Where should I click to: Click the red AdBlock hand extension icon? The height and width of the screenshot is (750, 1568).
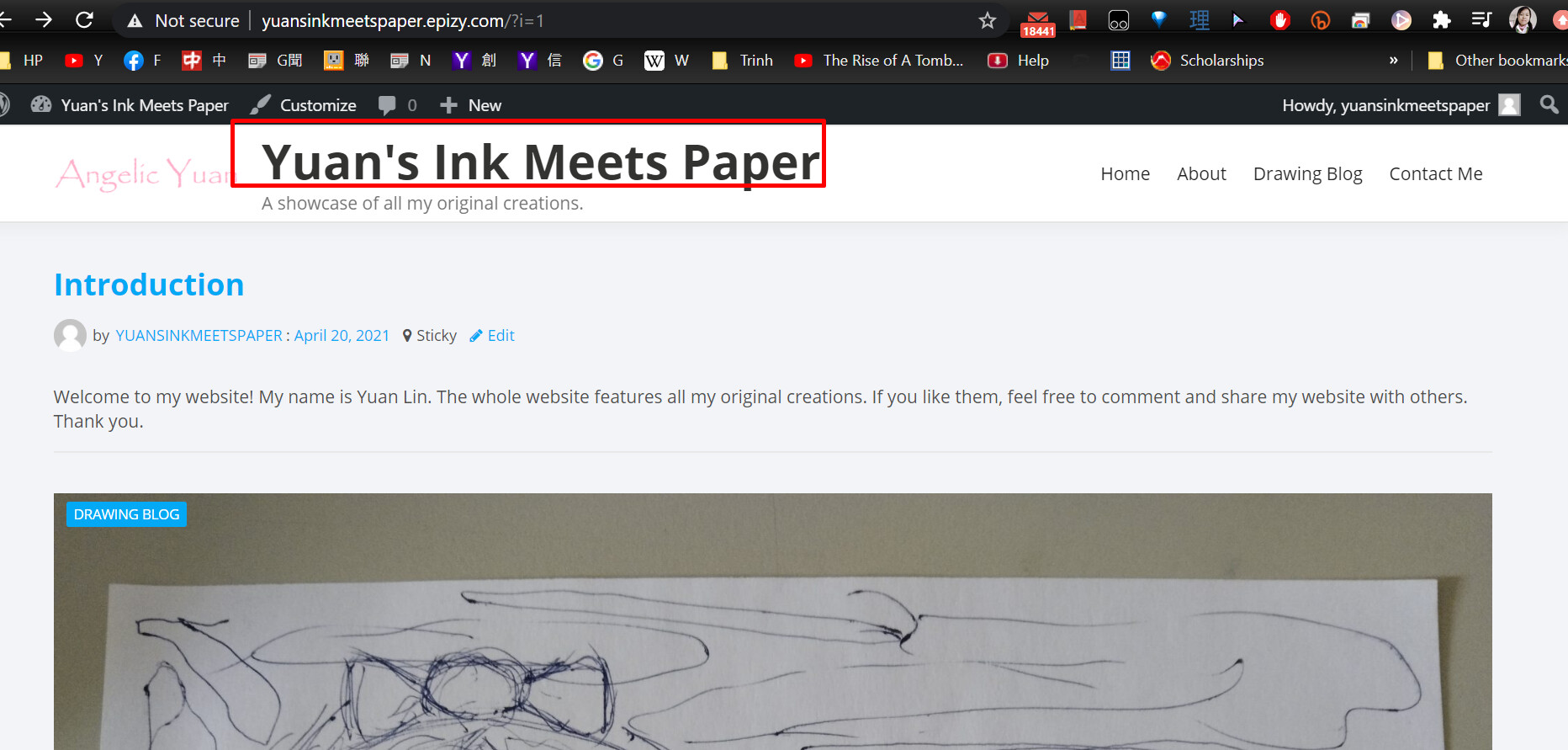coord(1279,20)
